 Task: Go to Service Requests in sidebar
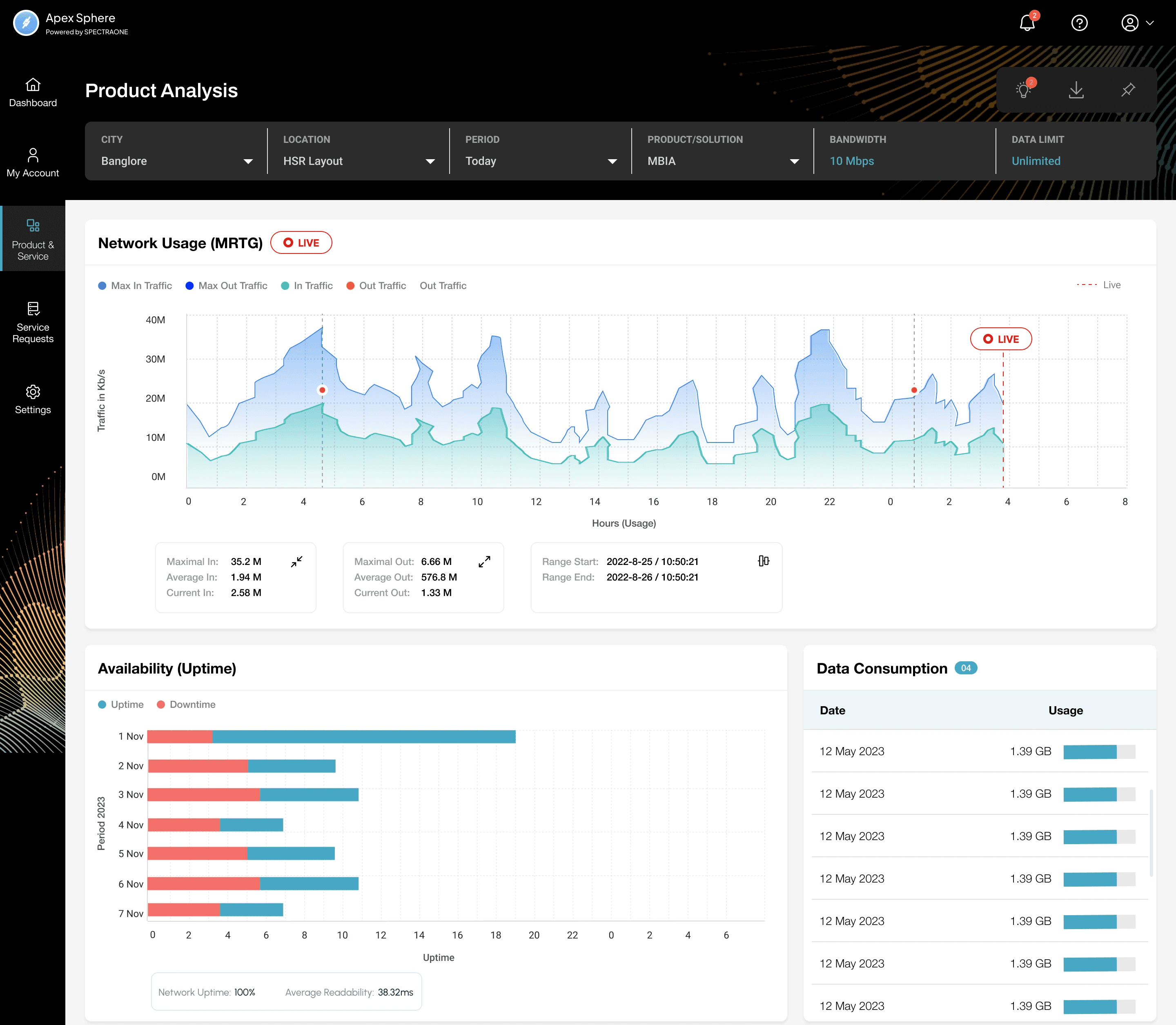[33, 322]
